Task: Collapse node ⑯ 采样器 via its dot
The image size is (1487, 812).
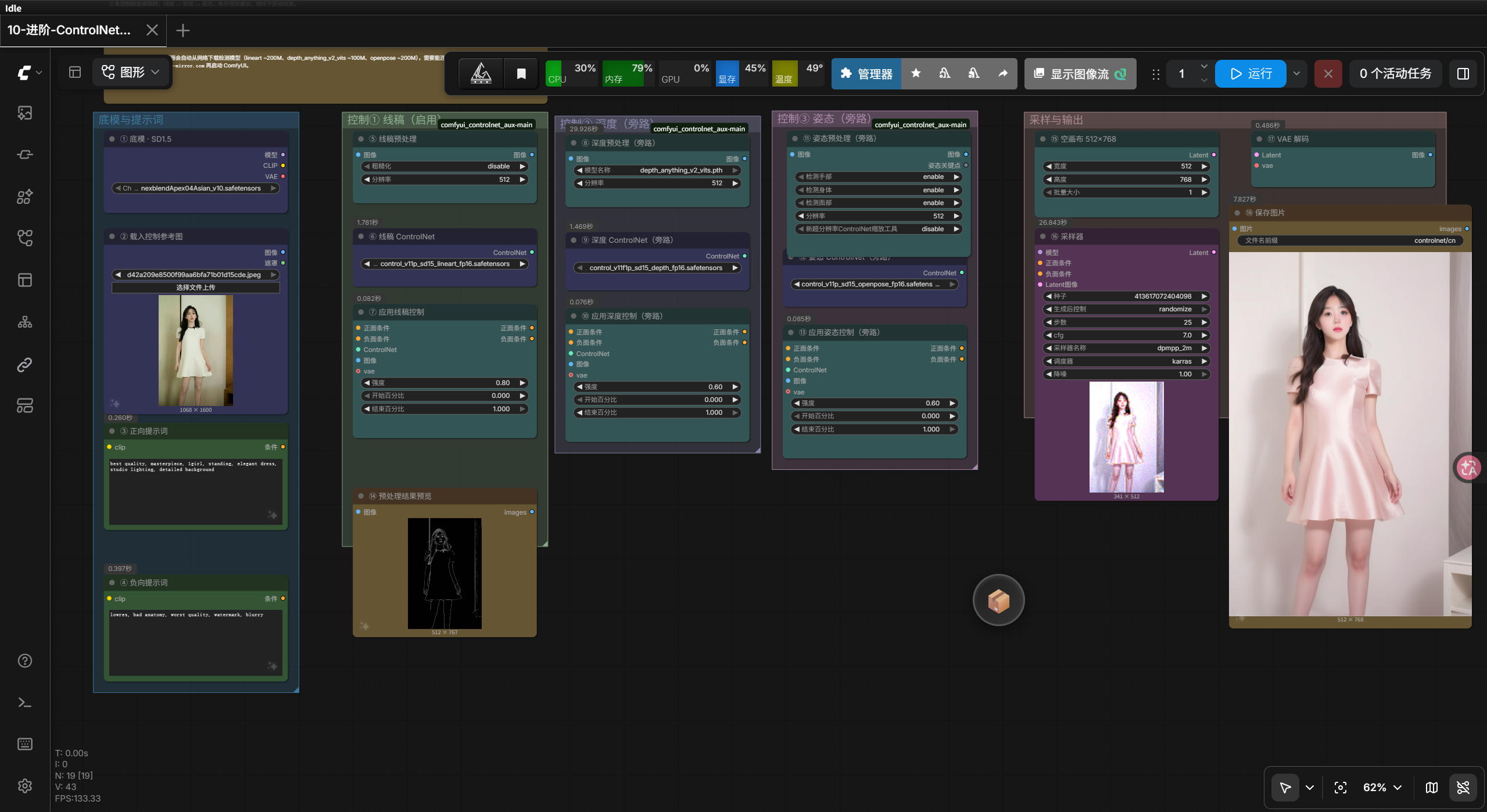Action: coord(1043,236)
